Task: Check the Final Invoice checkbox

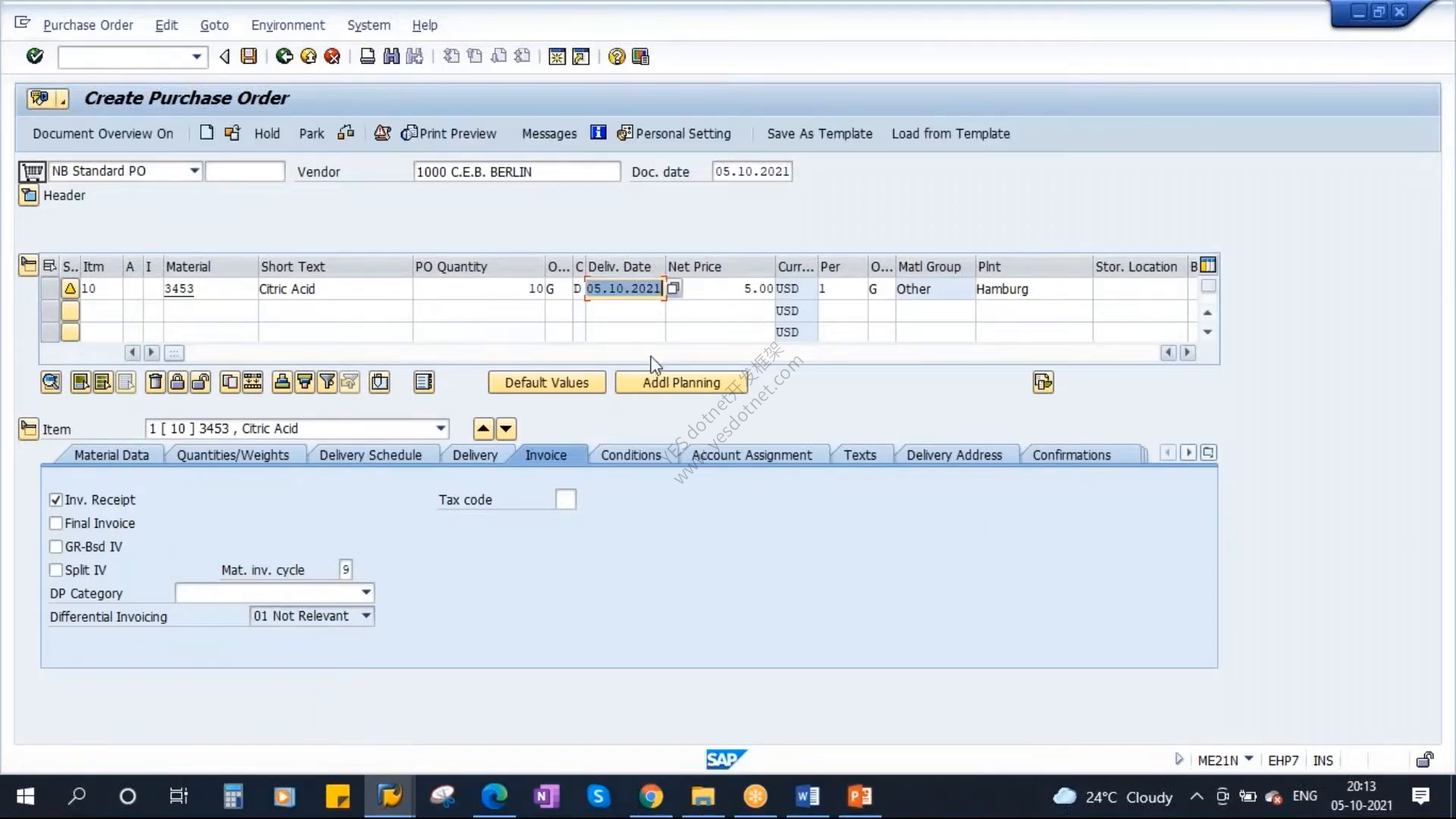Action: tap(55, 523)
